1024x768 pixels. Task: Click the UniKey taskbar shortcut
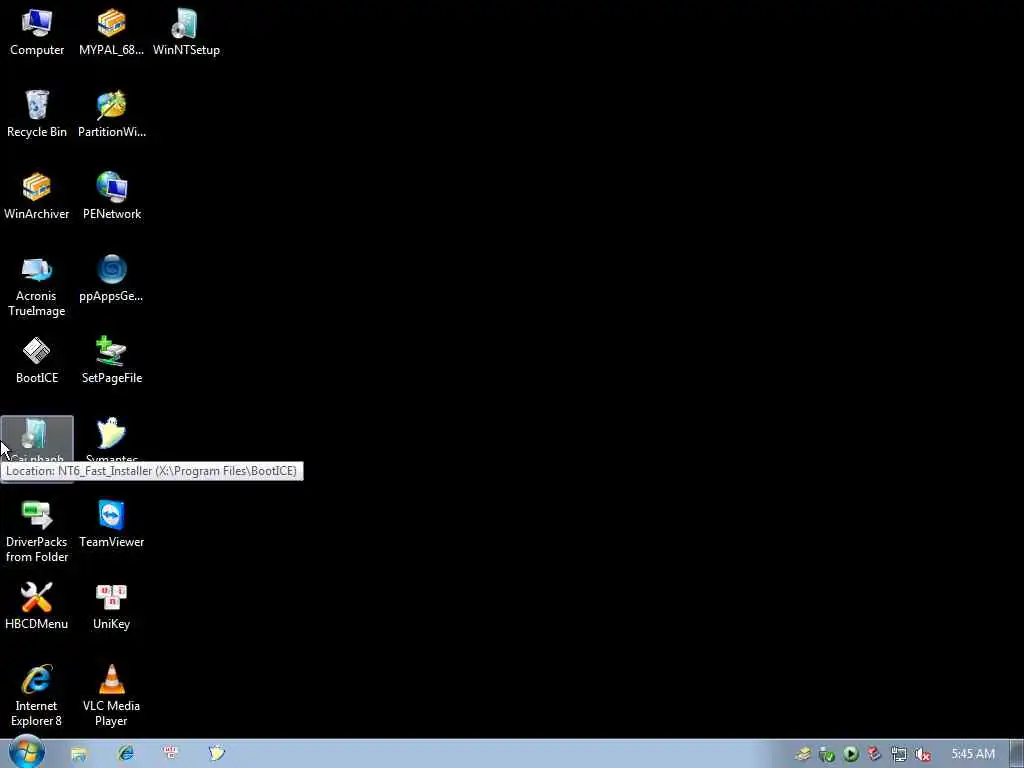click(x=170, y=754)
